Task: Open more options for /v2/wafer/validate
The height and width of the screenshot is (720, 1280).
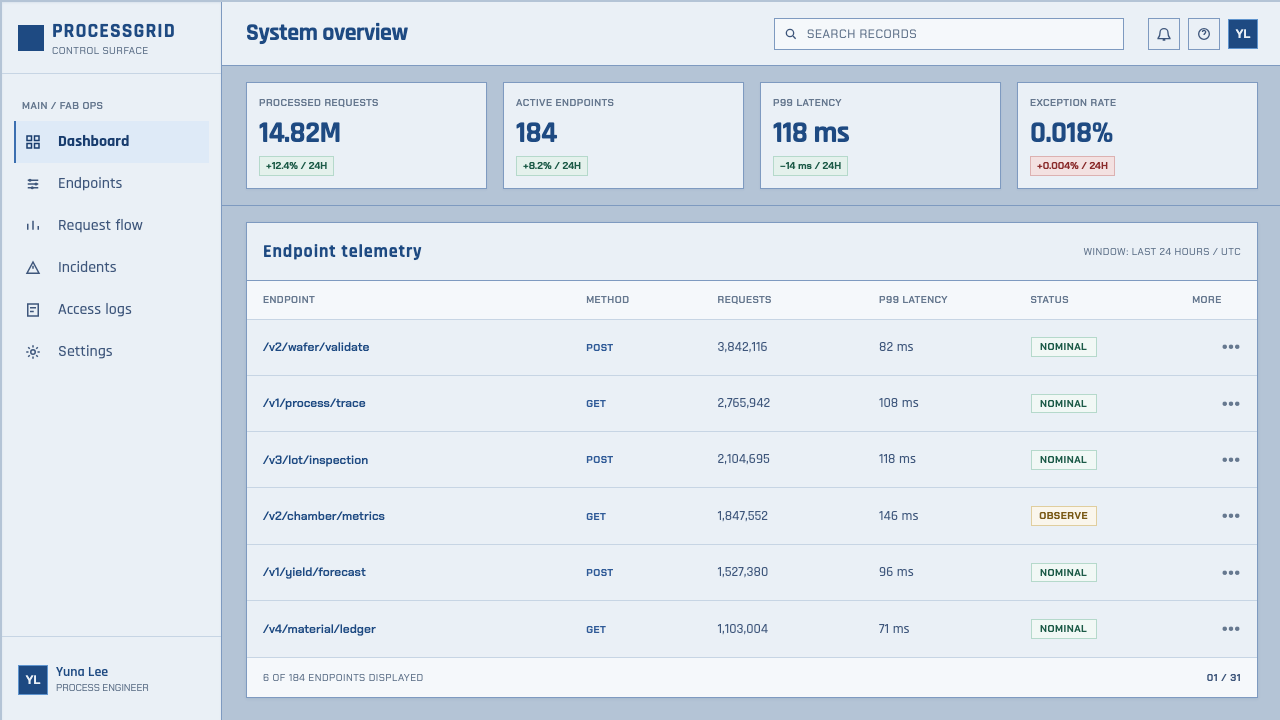Action: (x=1231, y=347)
